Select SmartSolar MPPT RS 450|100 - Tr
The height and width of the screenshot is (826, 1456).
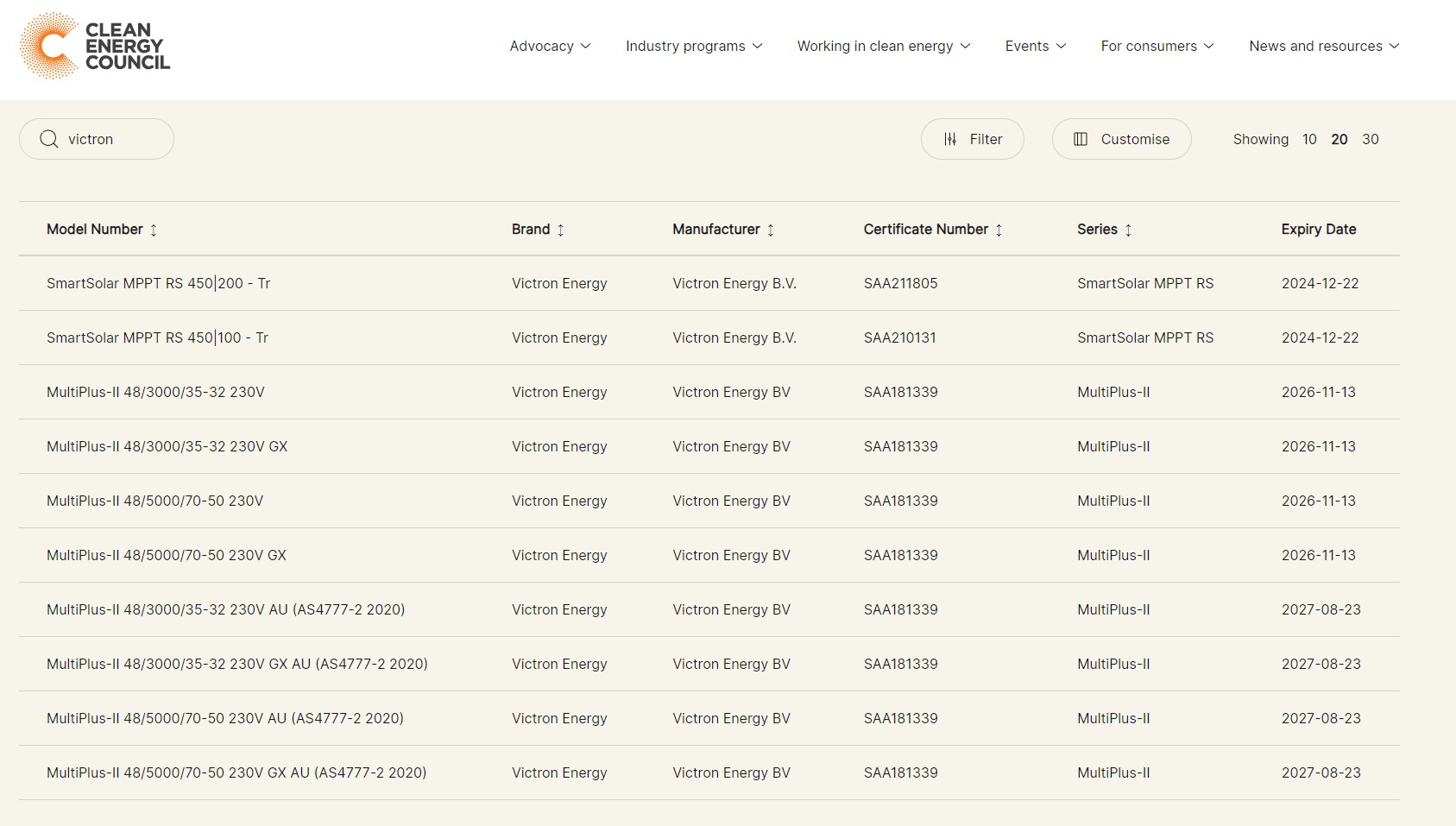158,337
